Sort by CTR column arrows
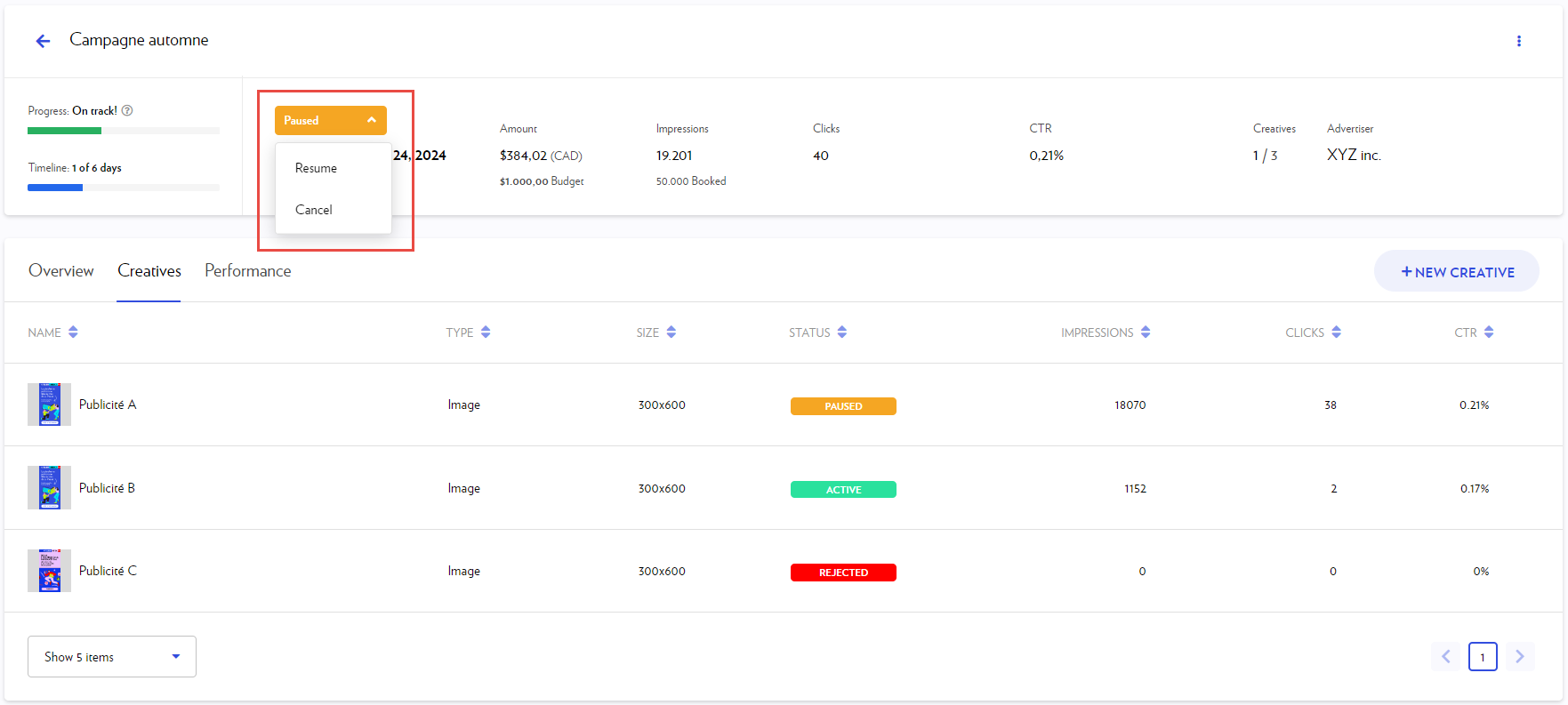This screenshot has width=1568, height=705. pyautogui.click(x=1489, y=332)
